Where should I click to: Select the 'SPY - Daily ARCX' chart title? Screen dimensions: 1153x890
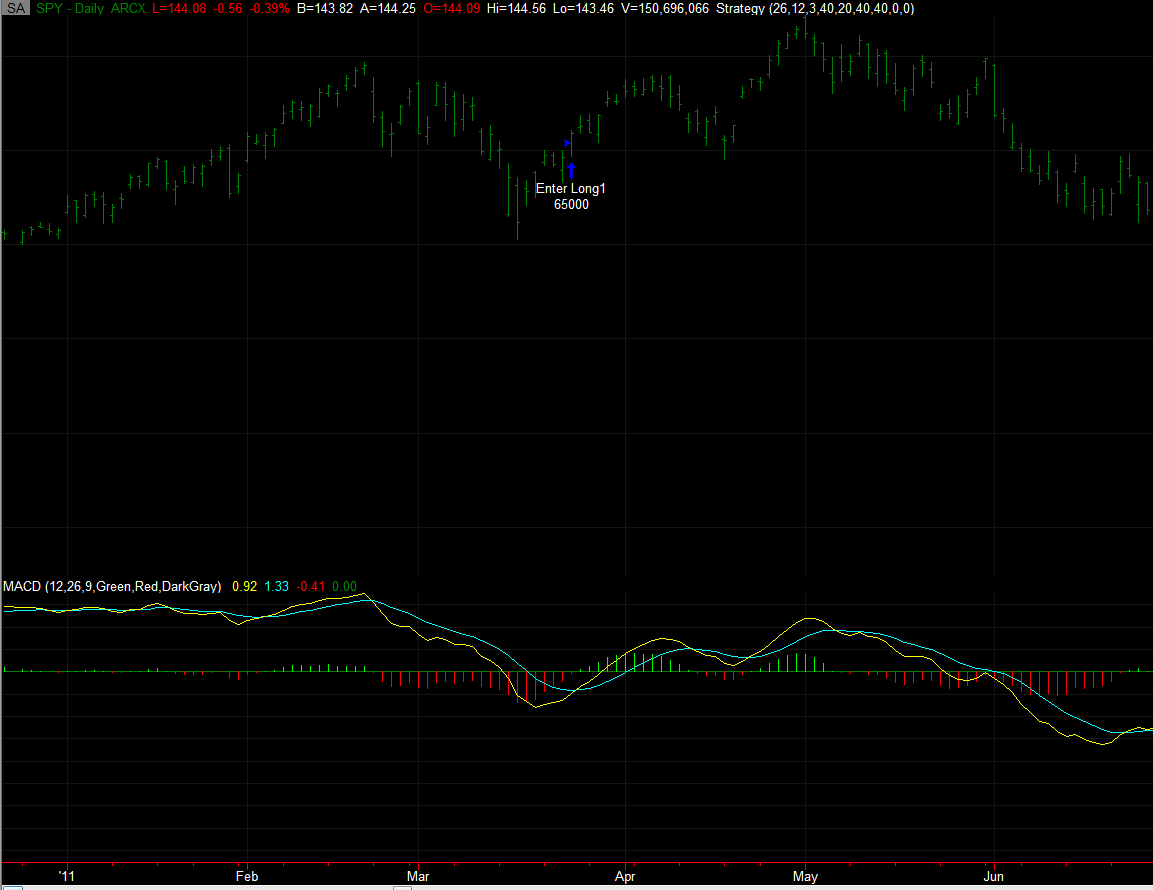(90, 8)
